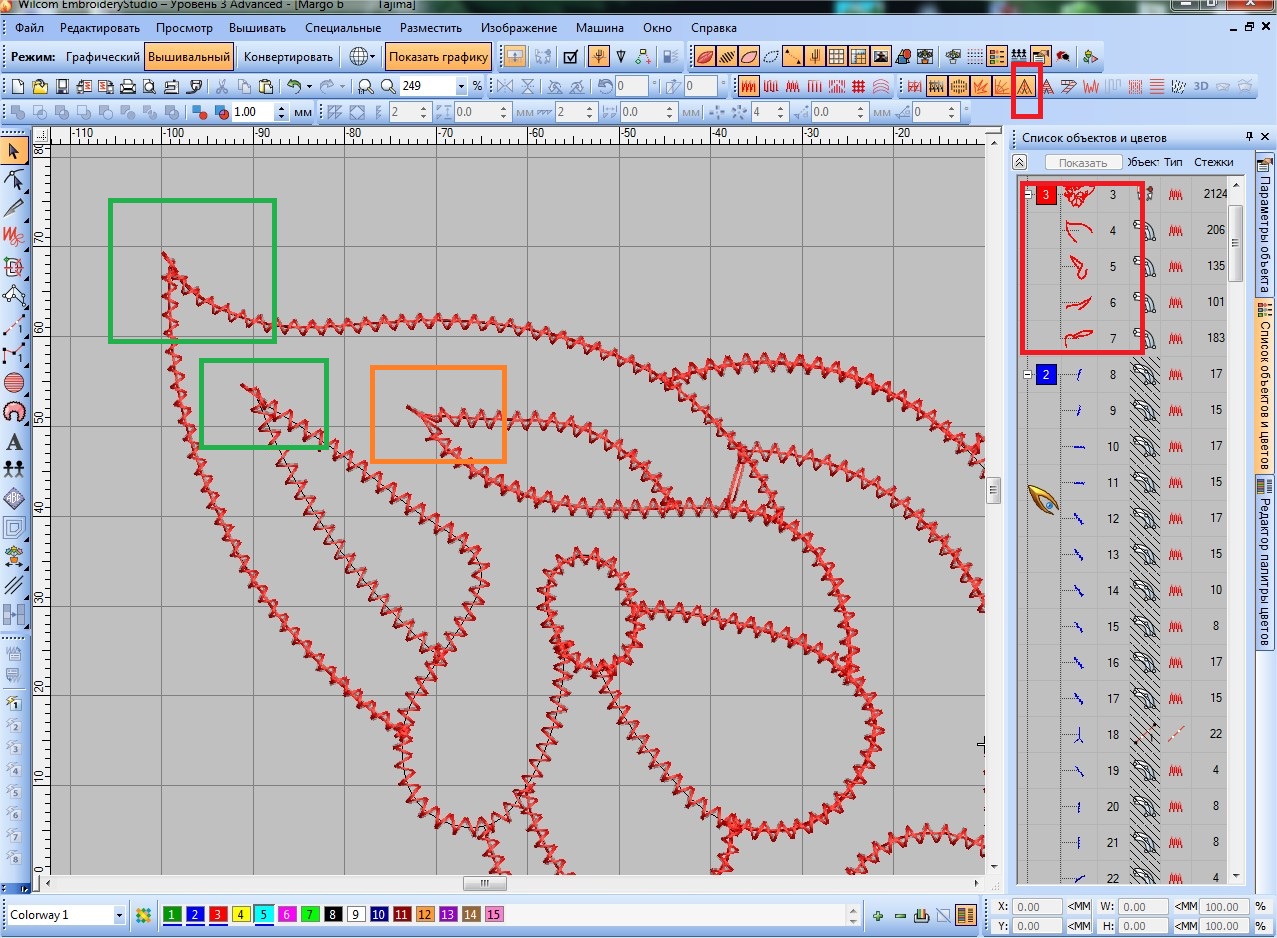The height and width of the screenshot is (938, 1277).
Task: Open the Open Design folder icon
Action: pyautogui.click(x=39, y=87)
